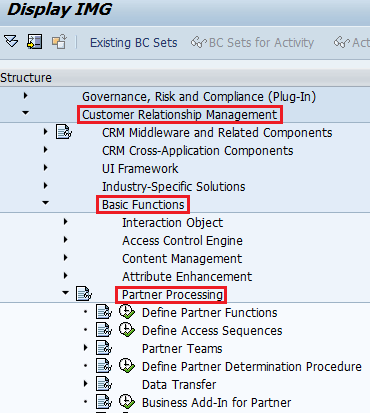Open documentation icon for CRM Middleware node

(64, 132)
